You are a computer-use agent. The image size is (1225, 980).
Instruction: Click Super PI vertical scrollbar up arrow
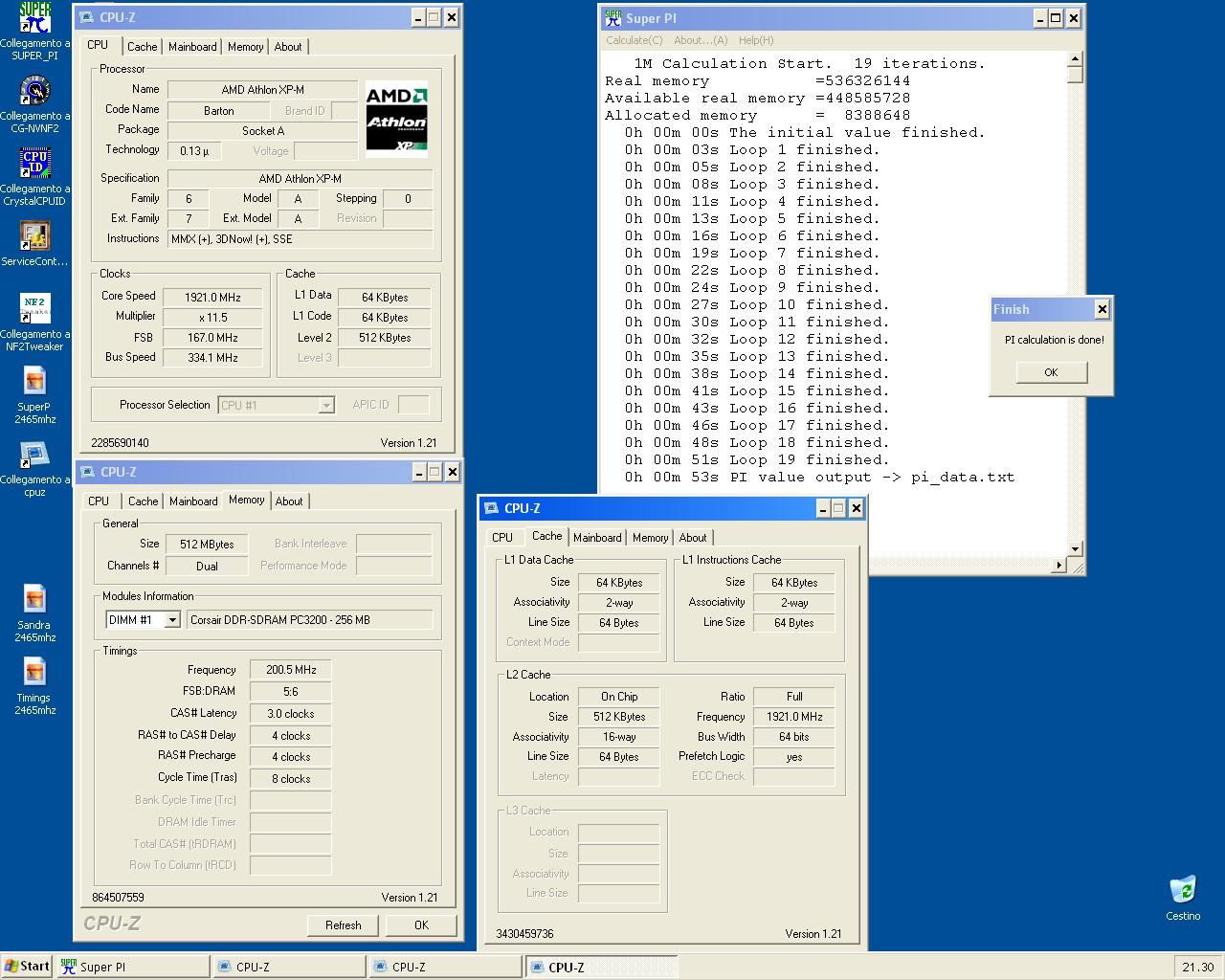tap(1075, 60)
